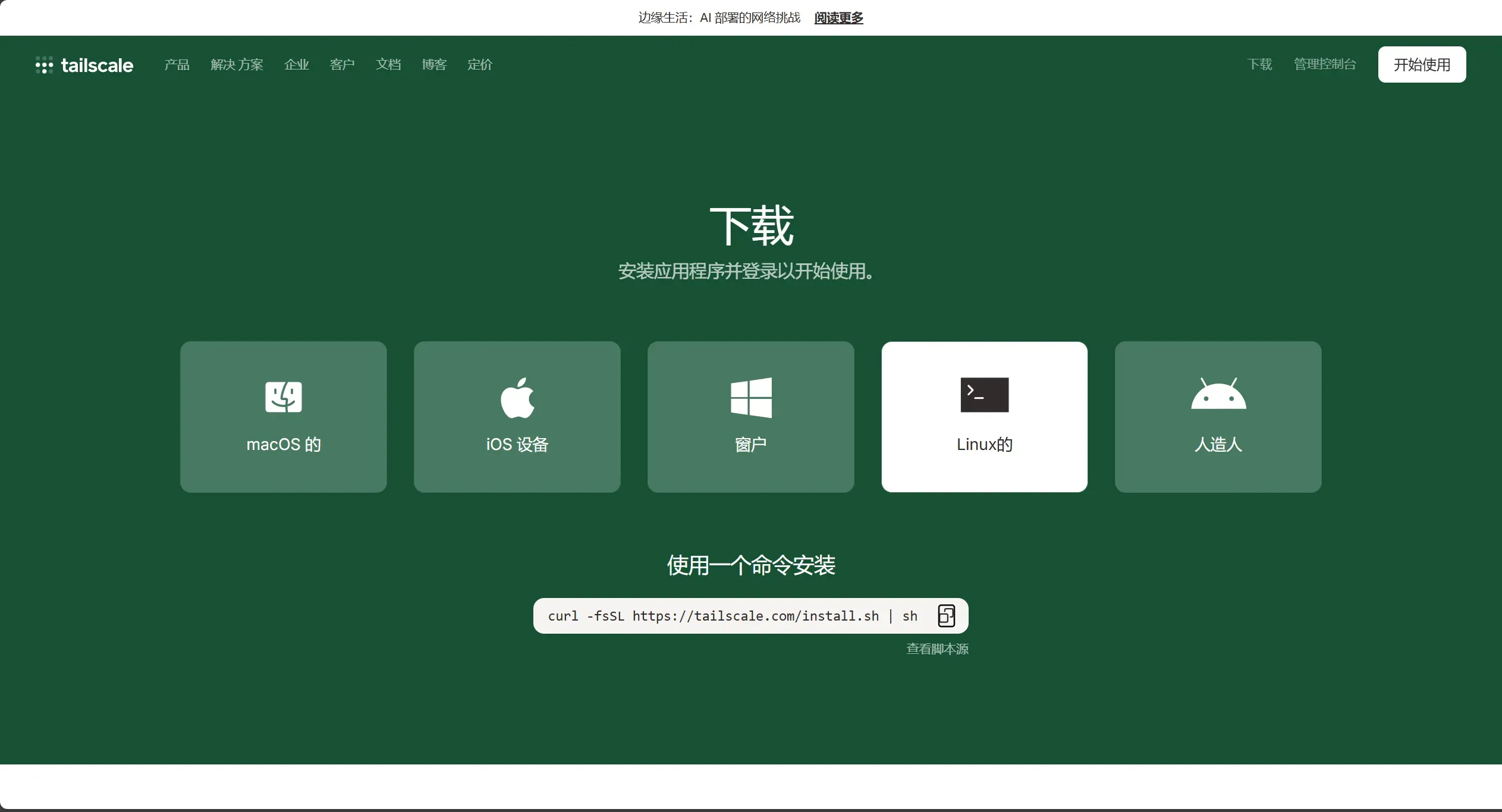Open 文档 in the header

388,64
